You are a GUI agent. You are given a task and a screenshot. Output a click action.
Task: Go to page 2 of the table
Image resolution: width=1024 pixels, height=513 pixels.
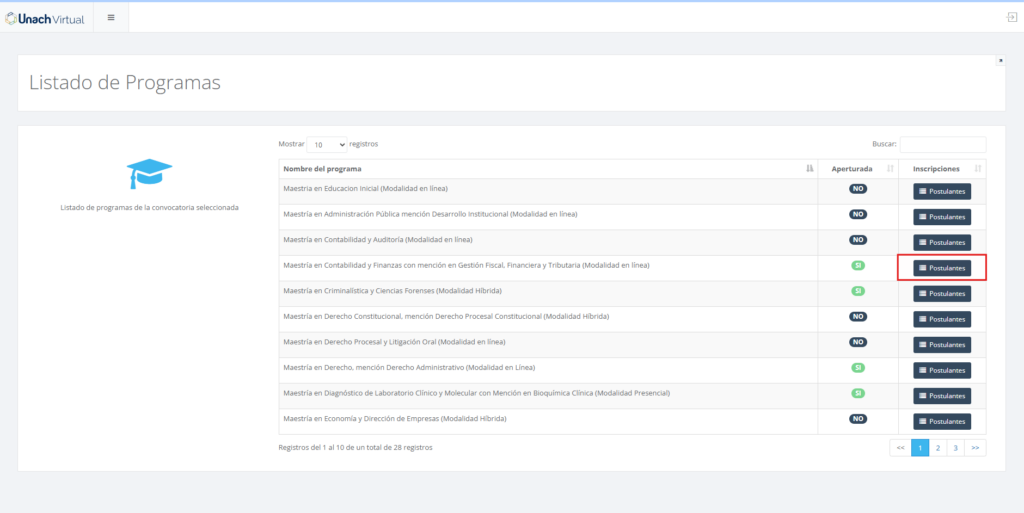pyautogui.click(x=937, y=448)
